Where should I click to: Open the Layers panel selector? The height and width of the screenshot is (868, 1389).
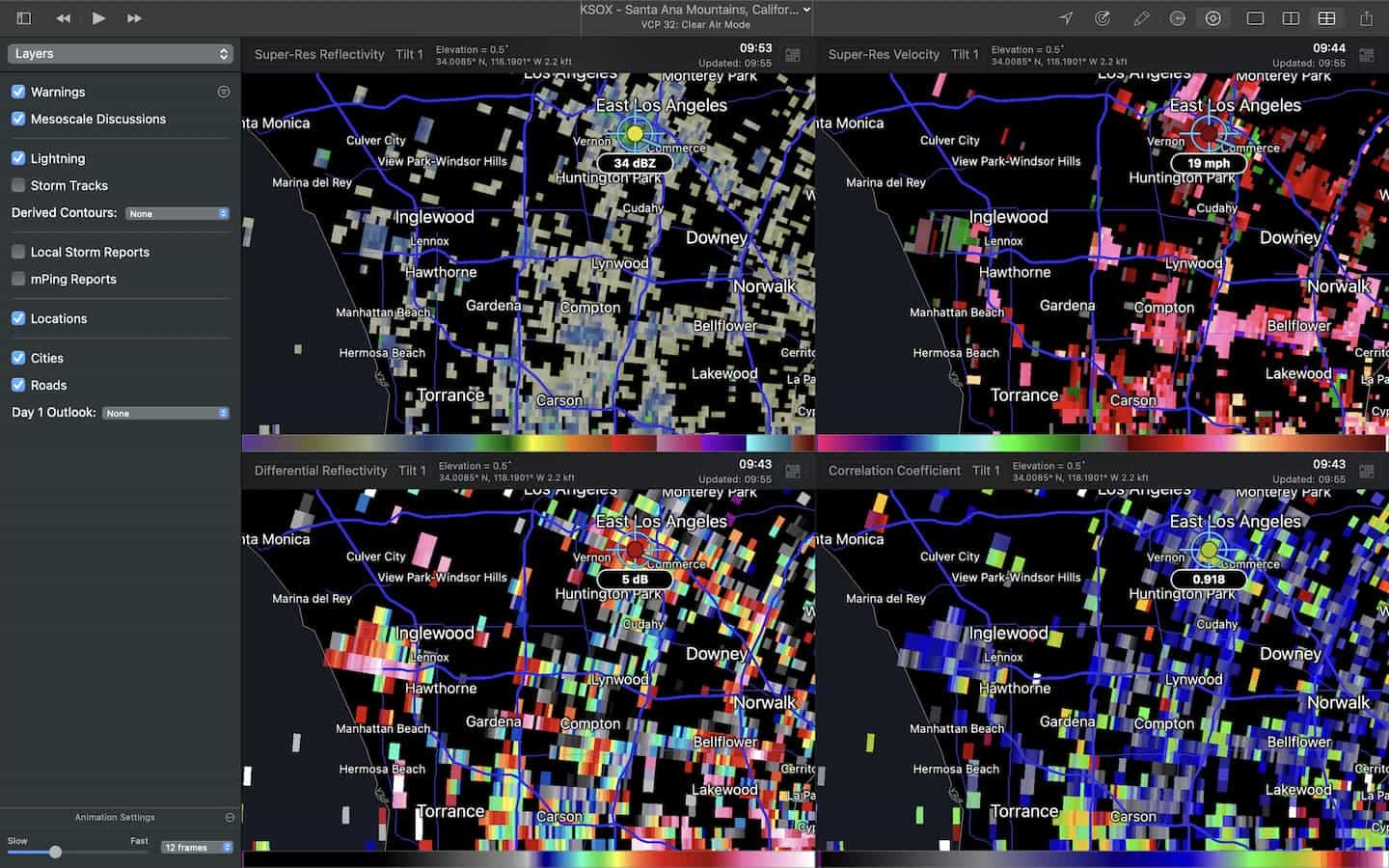pyautogui.click(x=121, y=54)
